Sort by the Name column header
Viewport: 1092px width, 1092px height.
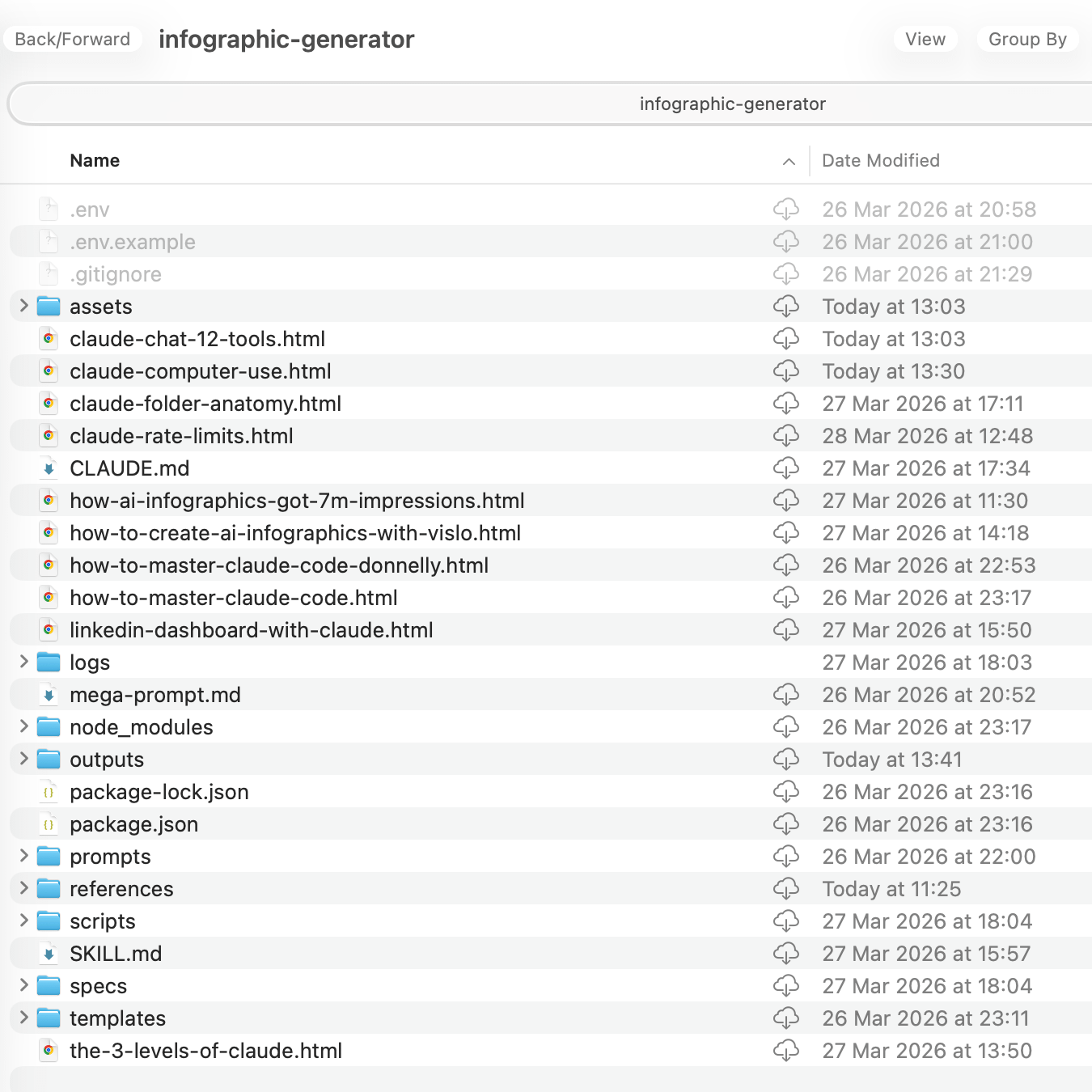(x=95, y=160)
